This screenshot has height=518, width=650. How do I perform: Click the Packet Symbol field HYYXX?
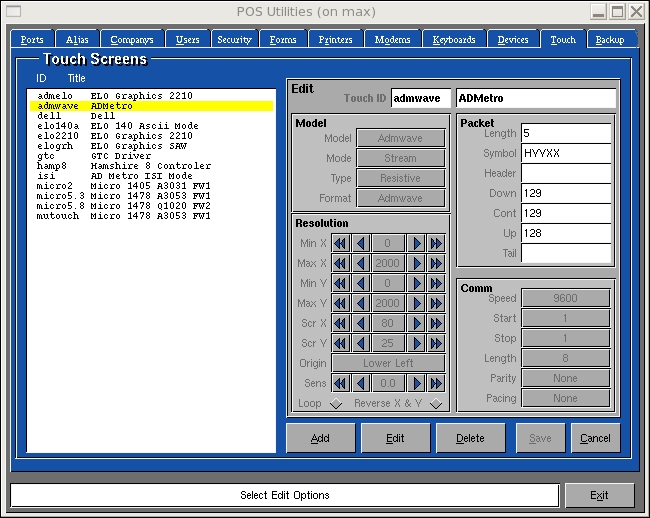pyautogui.click(x=566, y=153)
